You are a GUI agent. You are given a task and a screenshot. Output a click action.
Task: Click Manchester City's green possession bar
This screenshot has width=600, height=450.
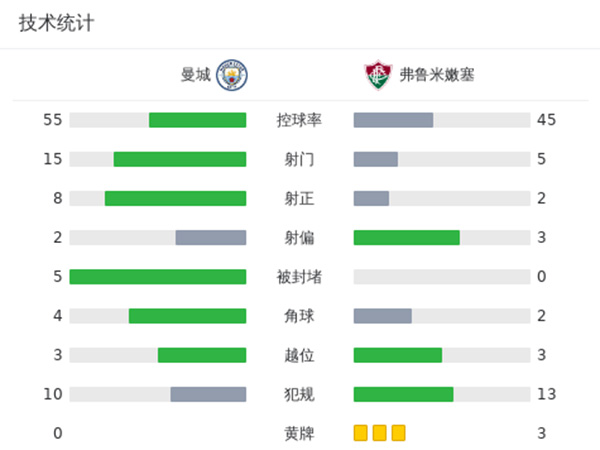pos(197,120)
